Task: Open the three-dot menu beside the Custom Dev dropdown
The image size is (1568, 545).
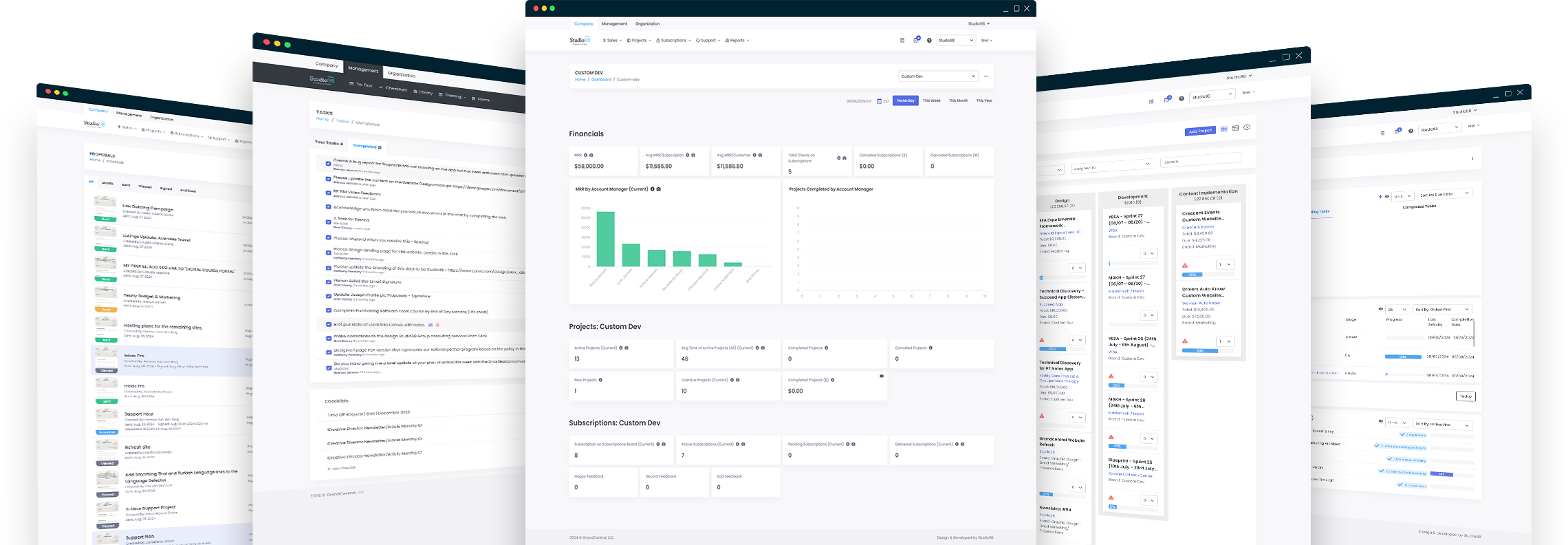Action: tap(986, 76)
